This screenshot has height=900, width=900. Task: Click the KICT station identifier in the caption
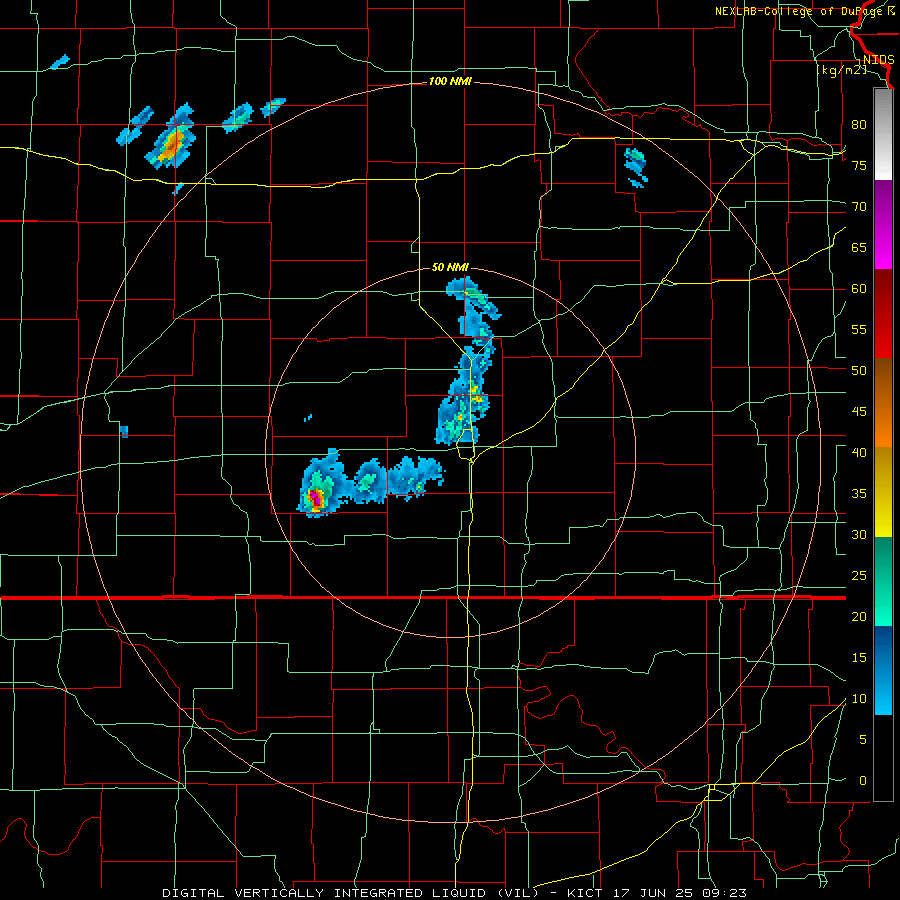586,893
